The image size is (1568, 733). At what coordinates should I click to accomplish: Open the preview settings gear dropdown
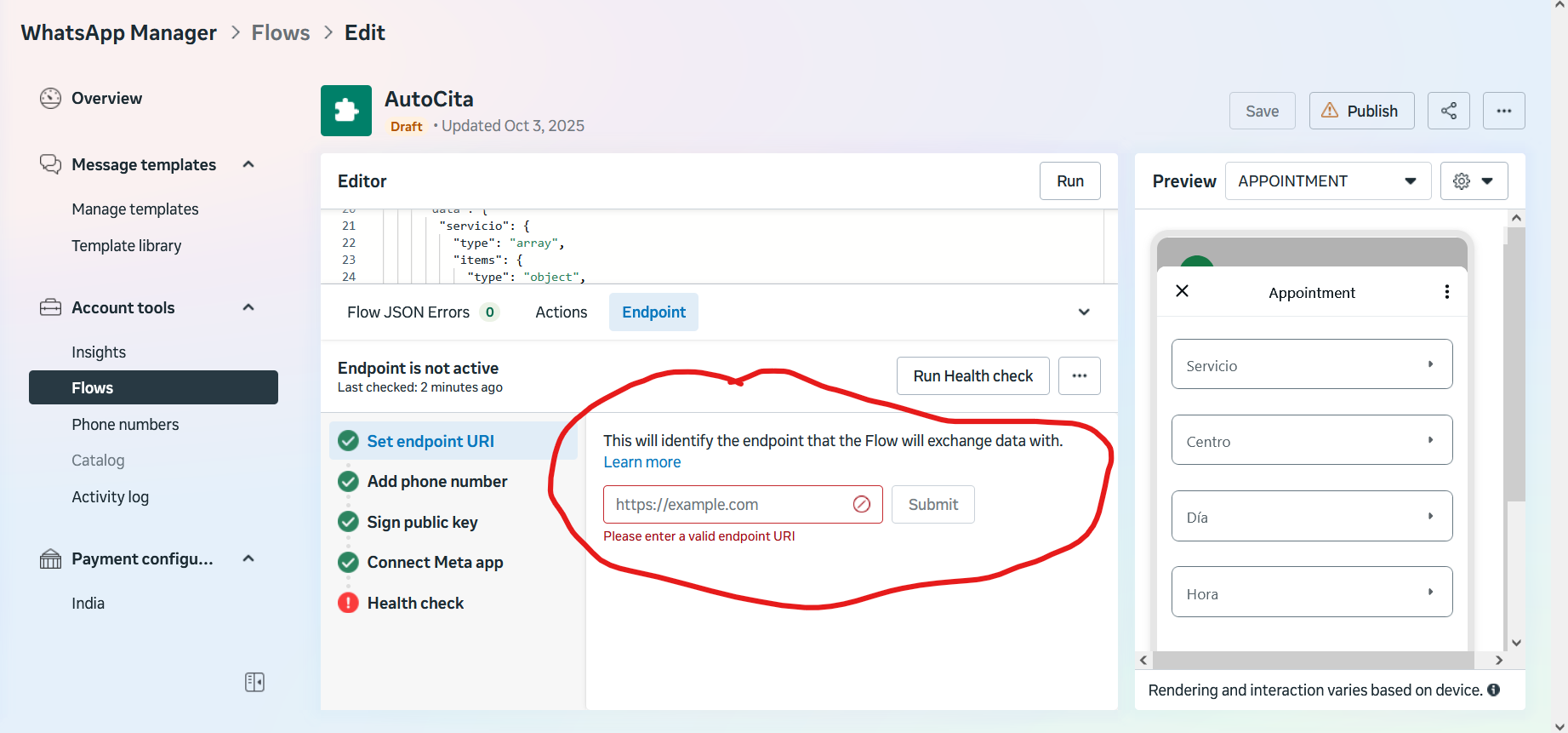coord(1474,180)
